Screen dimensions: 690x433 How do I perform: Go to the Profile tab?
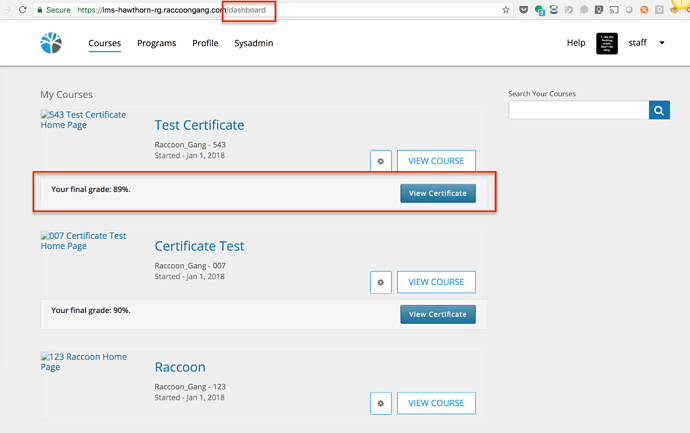point(205,44)
